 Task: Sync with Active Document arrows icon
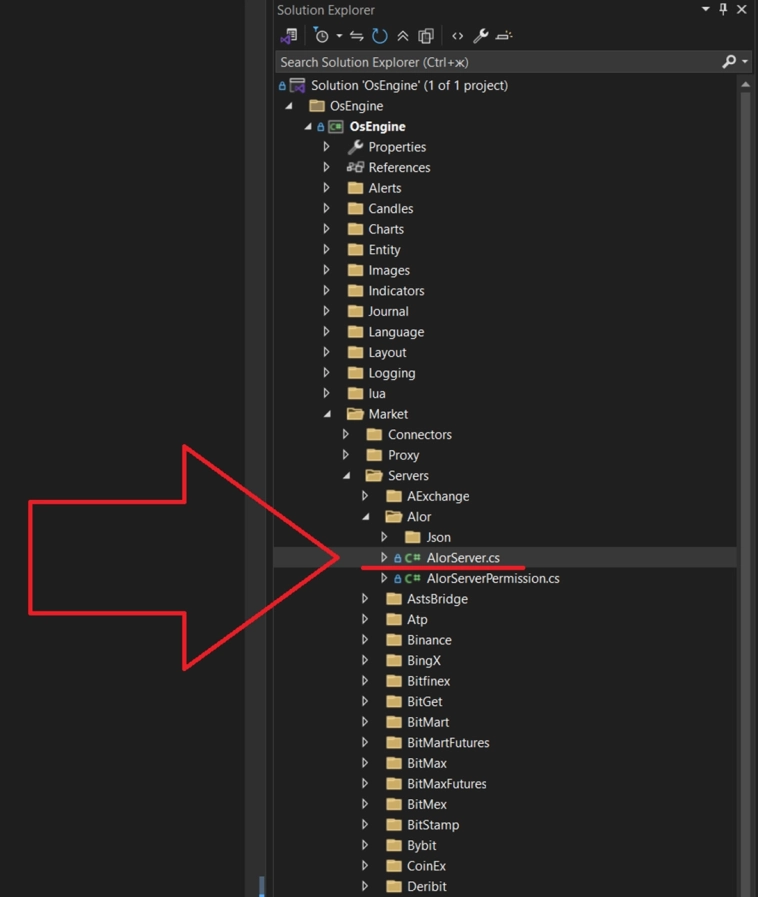pyautogui.click(x=357, y=36)
